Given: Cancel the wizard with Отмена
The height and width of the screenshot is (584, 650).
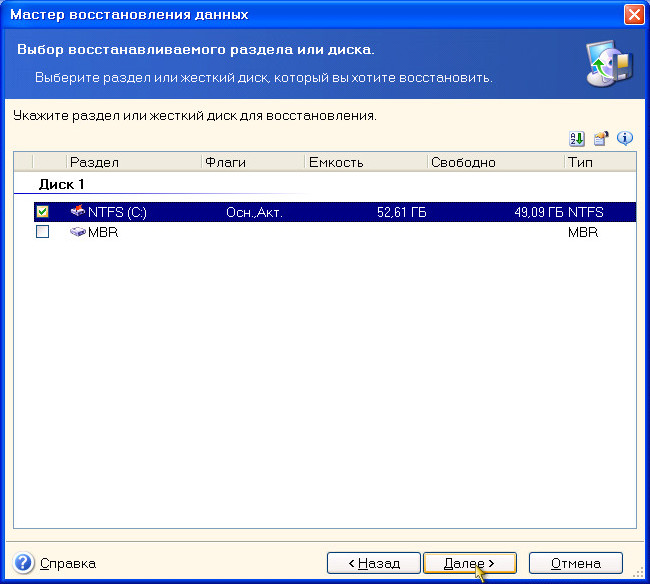Looking at the screenshot, I should [576, 563].
